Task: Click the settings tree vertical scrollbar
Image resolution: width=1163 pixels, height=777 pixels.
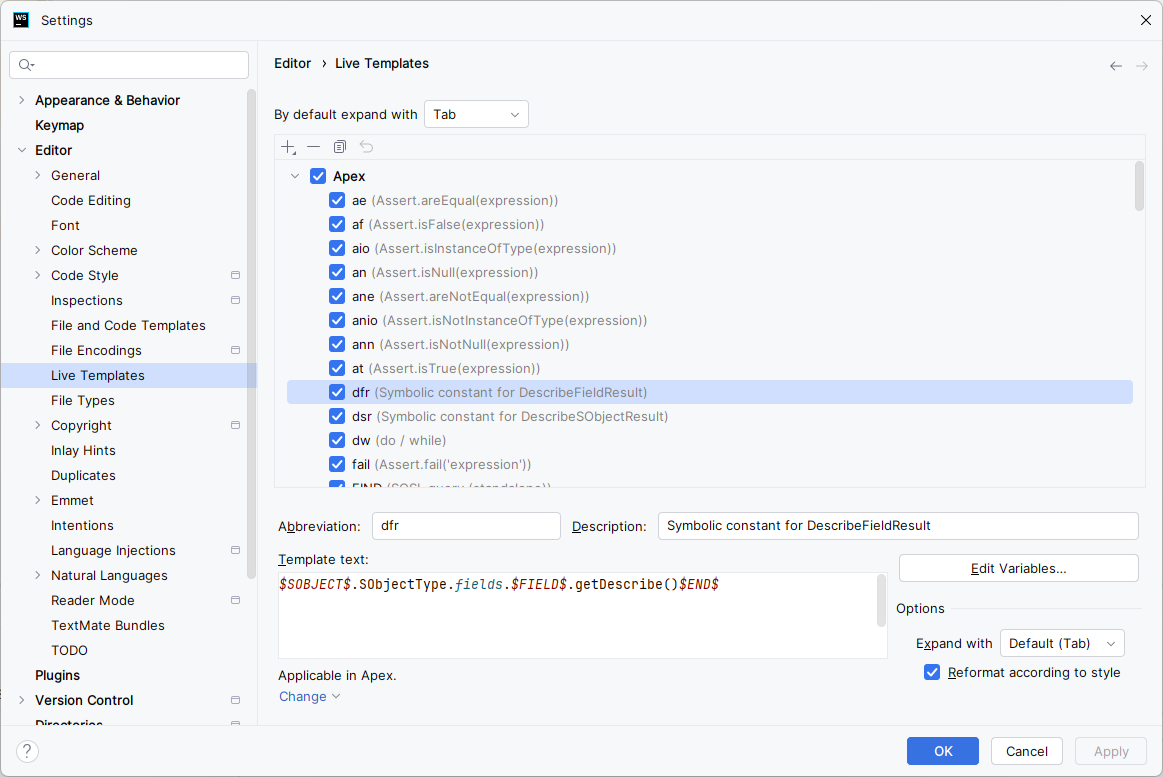Action: pos(251,334)
